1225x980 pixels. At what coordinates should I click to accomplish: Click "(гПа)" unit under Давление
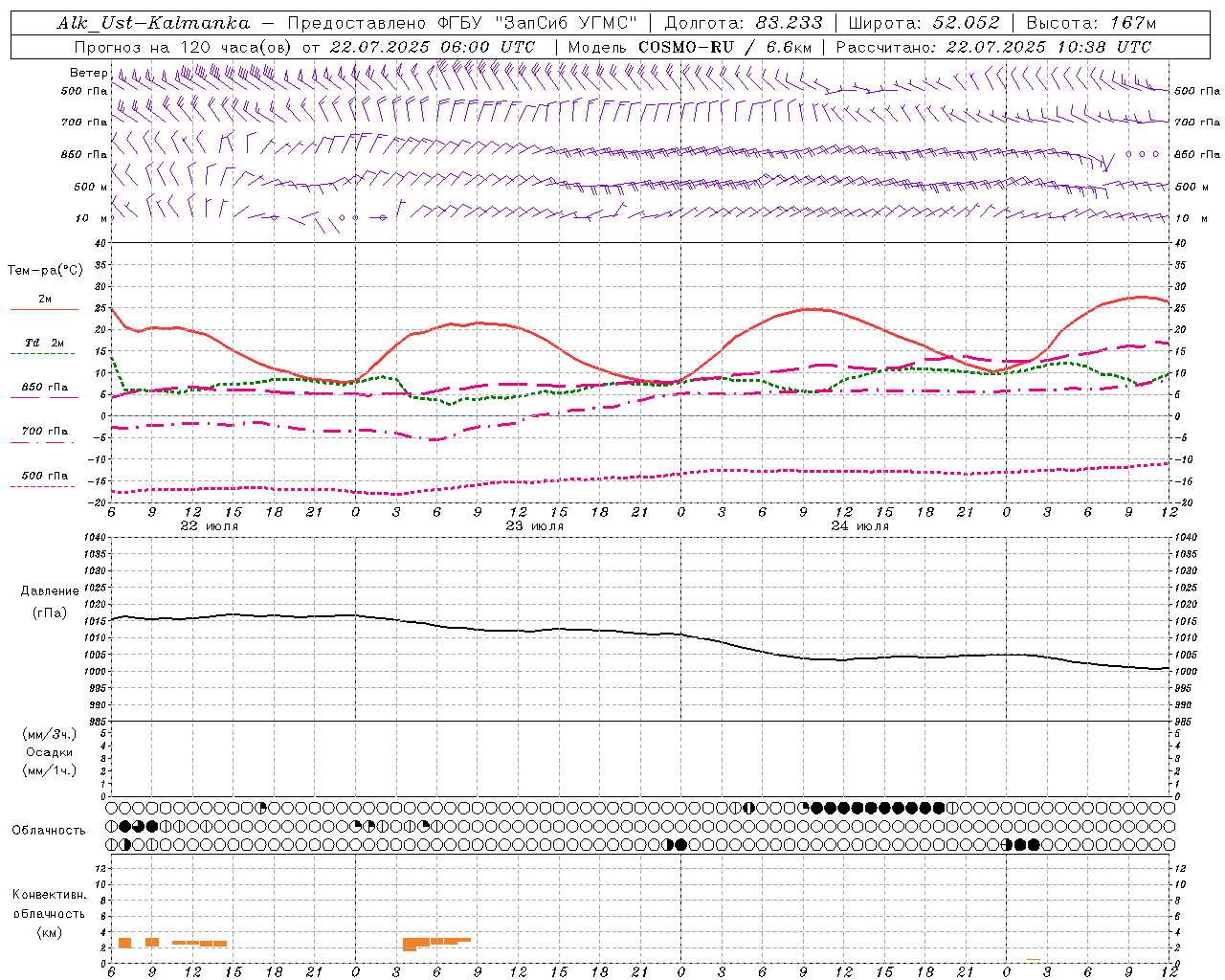click(50, 612)
